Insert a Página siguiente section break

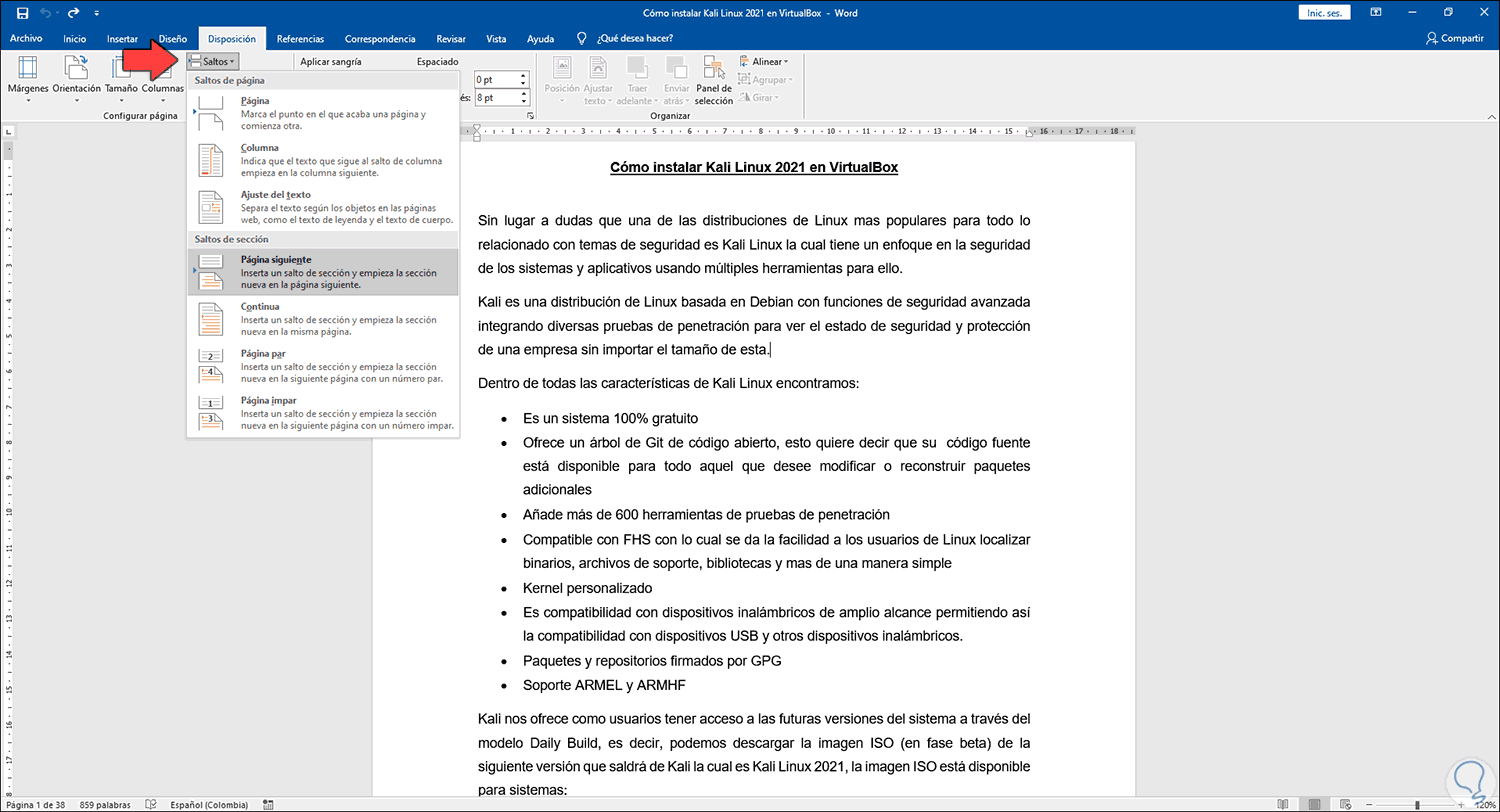322,272
